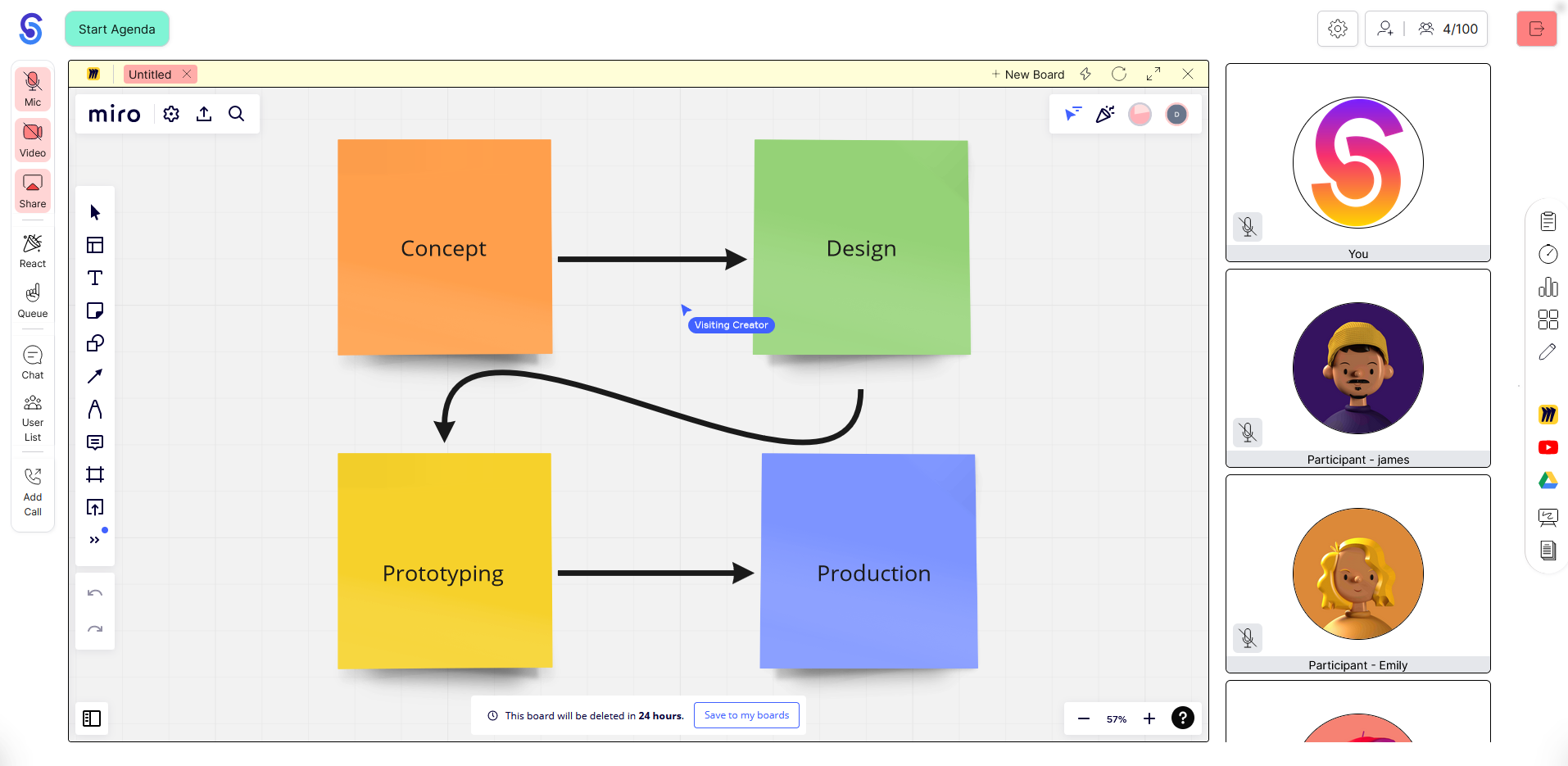Viewport: 1568px width, 766px height.
Task: Open Miro board settings gear
Action: point(171,114)
